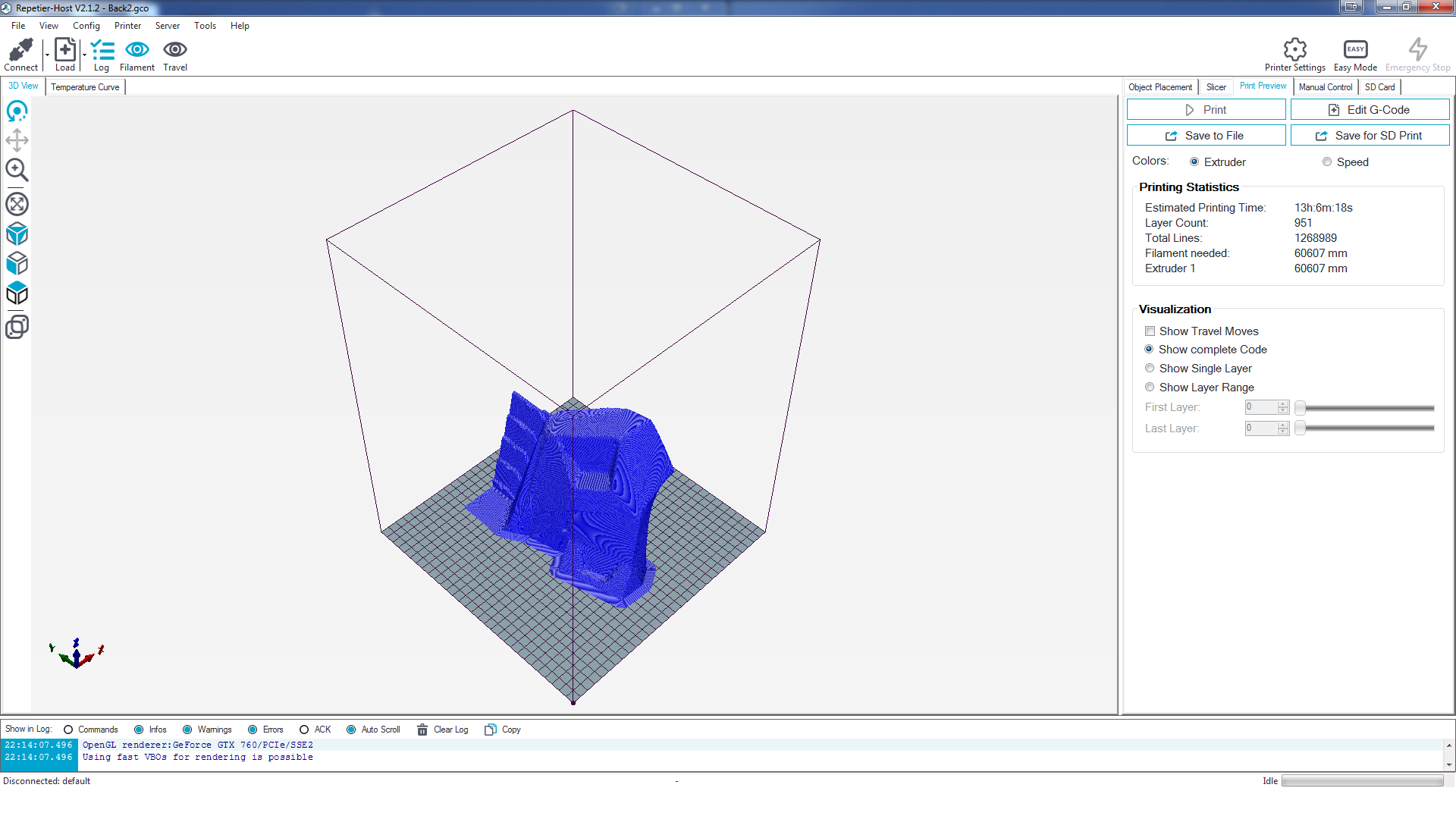Open the Slicer tab

click(x=1216, y=87)
